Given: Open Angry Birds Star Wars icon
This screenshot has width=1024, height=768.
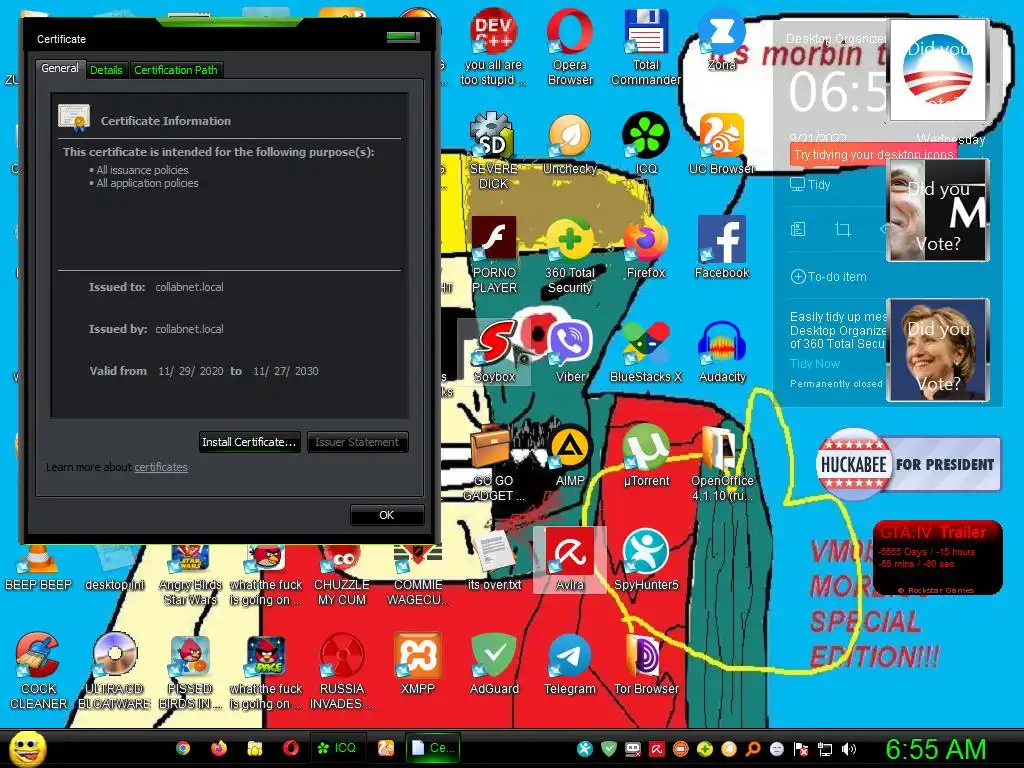Looking at the screenshot, I should pyautogui.click(x=190, y=576).
